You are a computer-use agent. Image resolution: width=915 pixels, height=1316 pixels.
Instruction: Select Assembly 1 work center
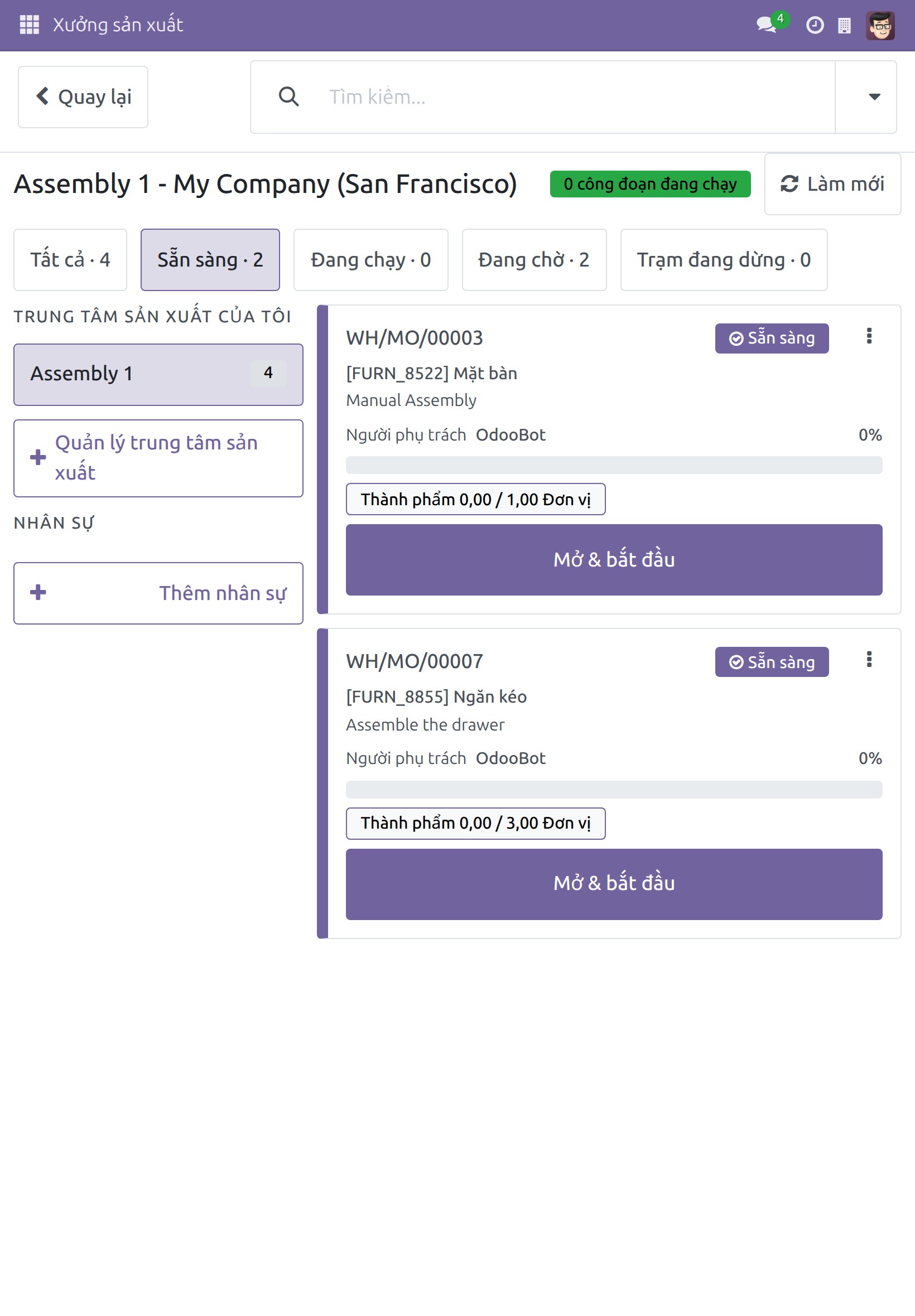coord(158,375)
